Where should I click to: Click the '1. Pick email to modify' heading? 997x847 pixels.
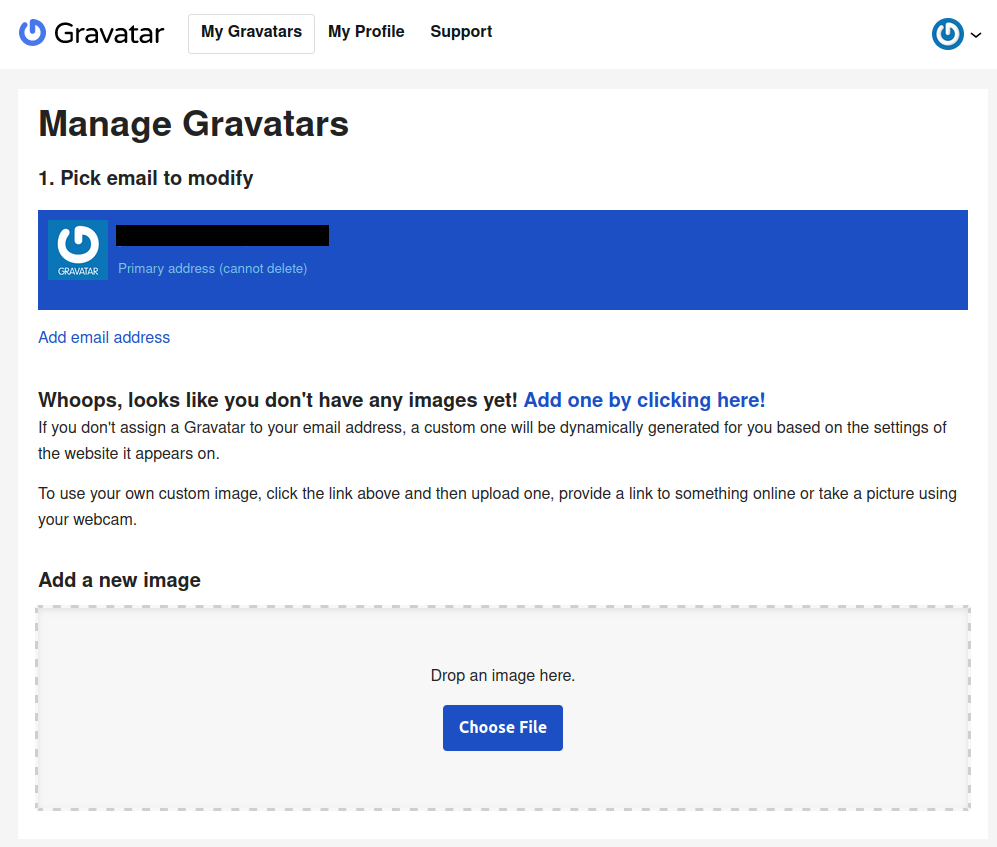click(x=145, y=178)
